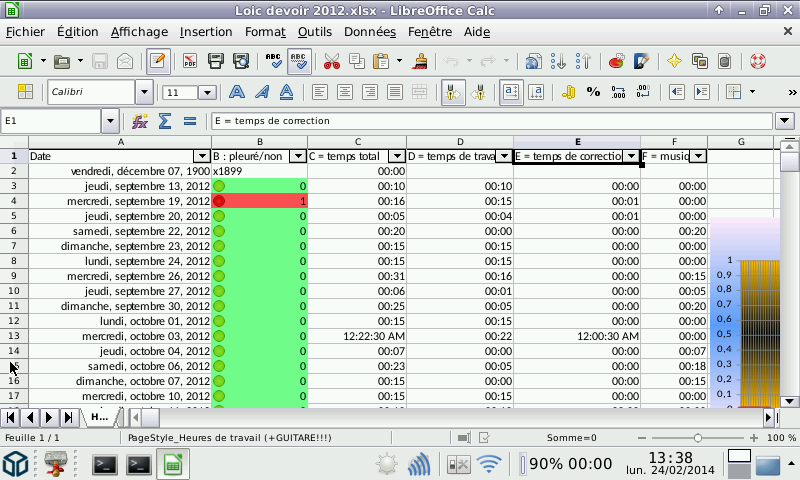Click the Copy icon
Viewport: 800px width, 480px height.
[357, 62]
